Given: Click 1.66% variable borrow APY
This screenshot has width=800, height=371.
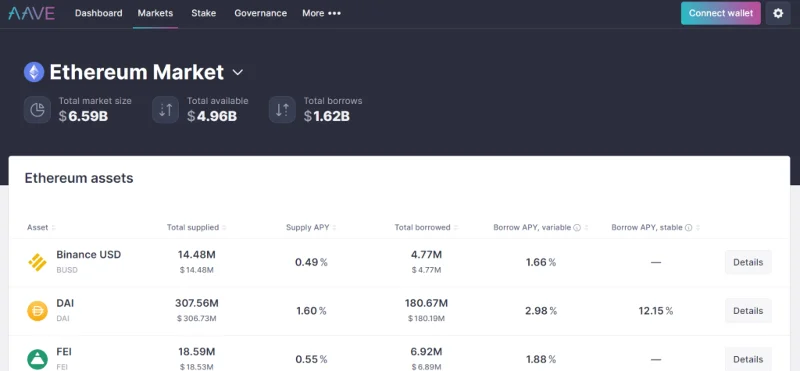Looking at the screenshot, I should [x=541, y=262].
